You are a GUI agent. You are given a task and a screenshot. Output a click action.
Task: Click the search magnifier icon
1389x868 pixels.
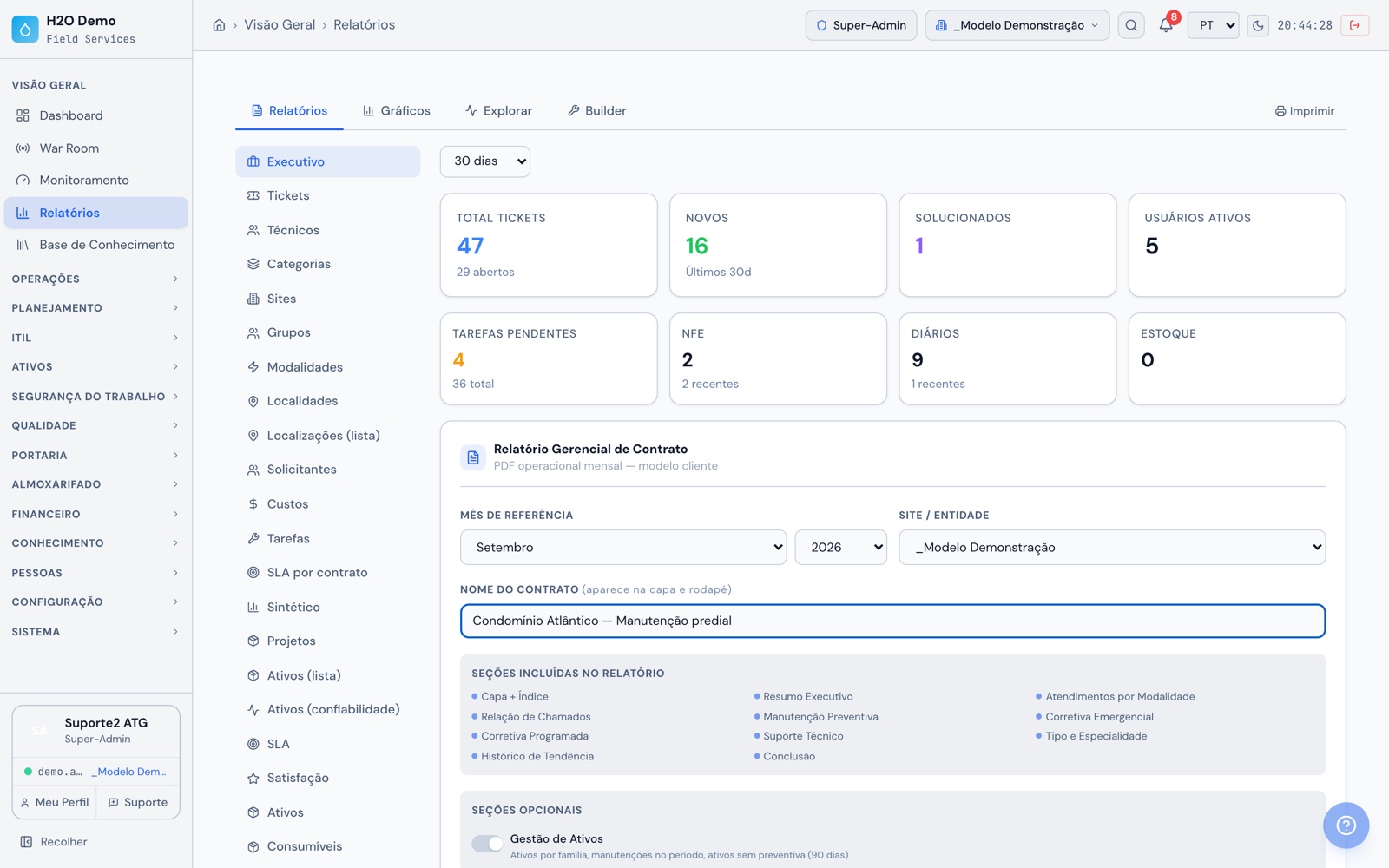1131,25
